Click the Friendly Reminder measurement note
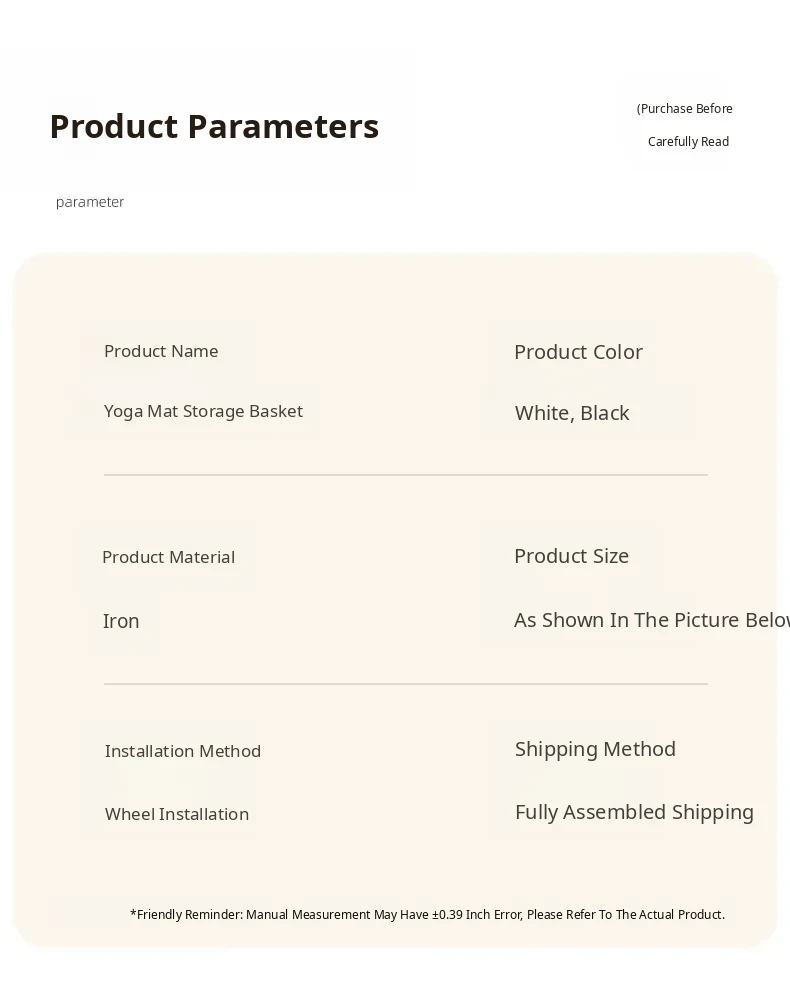 (x=427, y=914)
